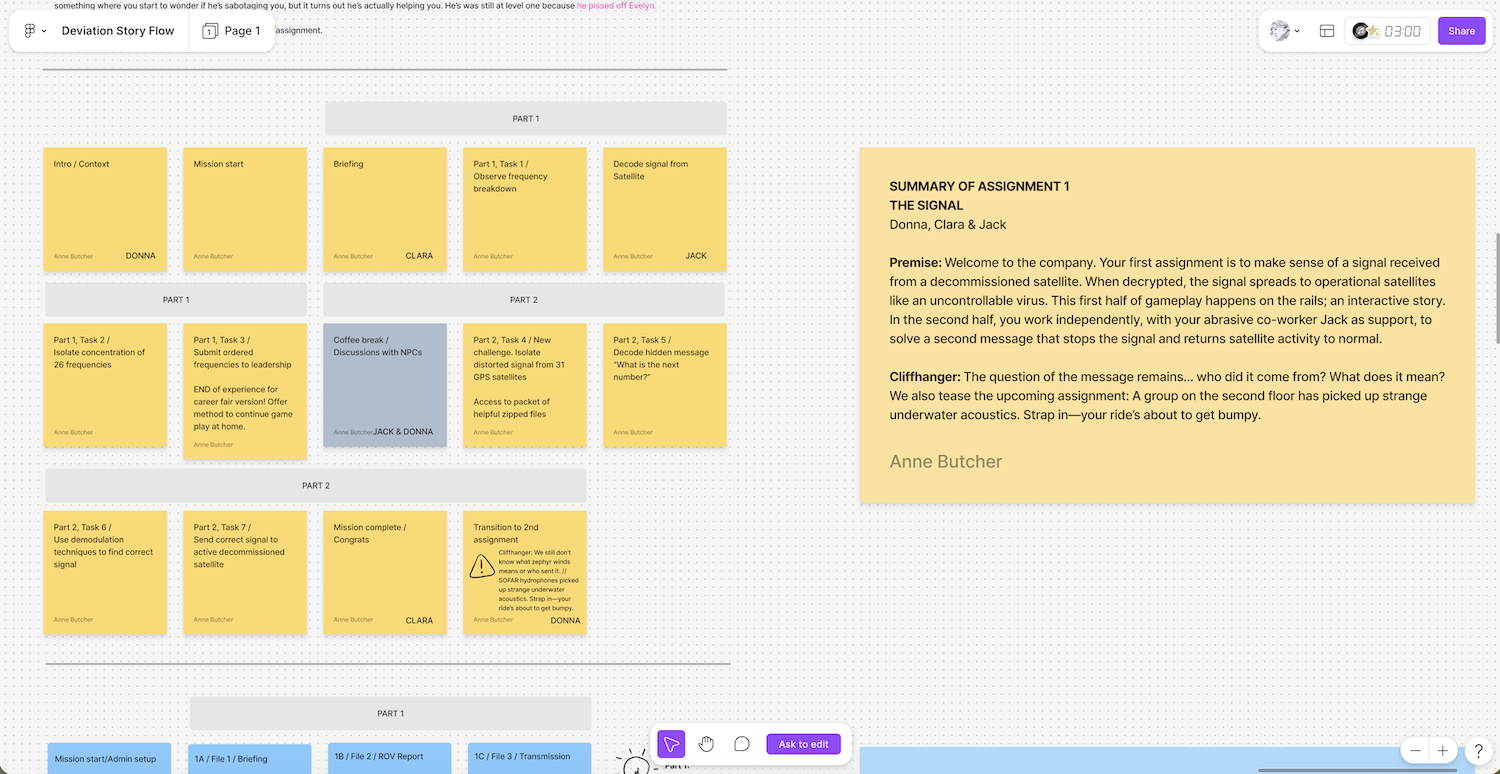Select the Transition to 2nd assignment note
This screenshot has width=1500, height=774.
(x=525, y=572)
